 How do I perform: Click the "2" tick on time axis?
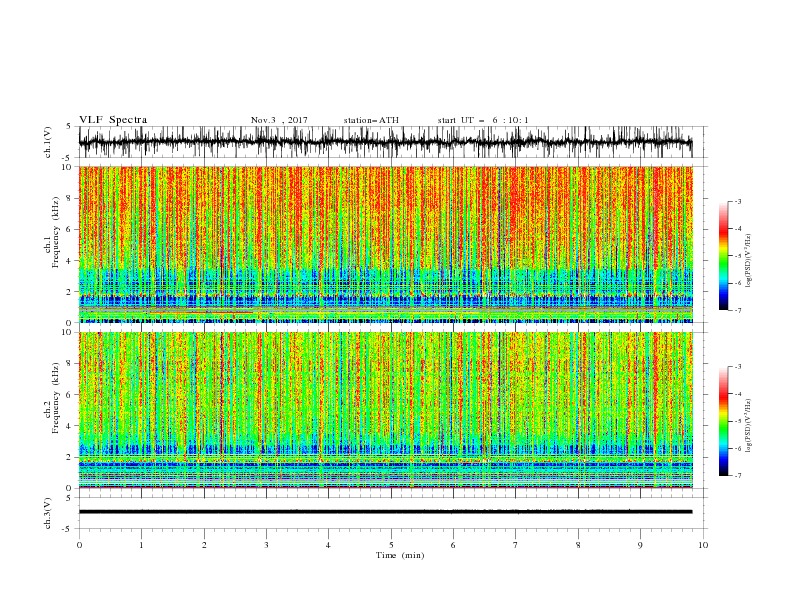(x=204, y=545)
